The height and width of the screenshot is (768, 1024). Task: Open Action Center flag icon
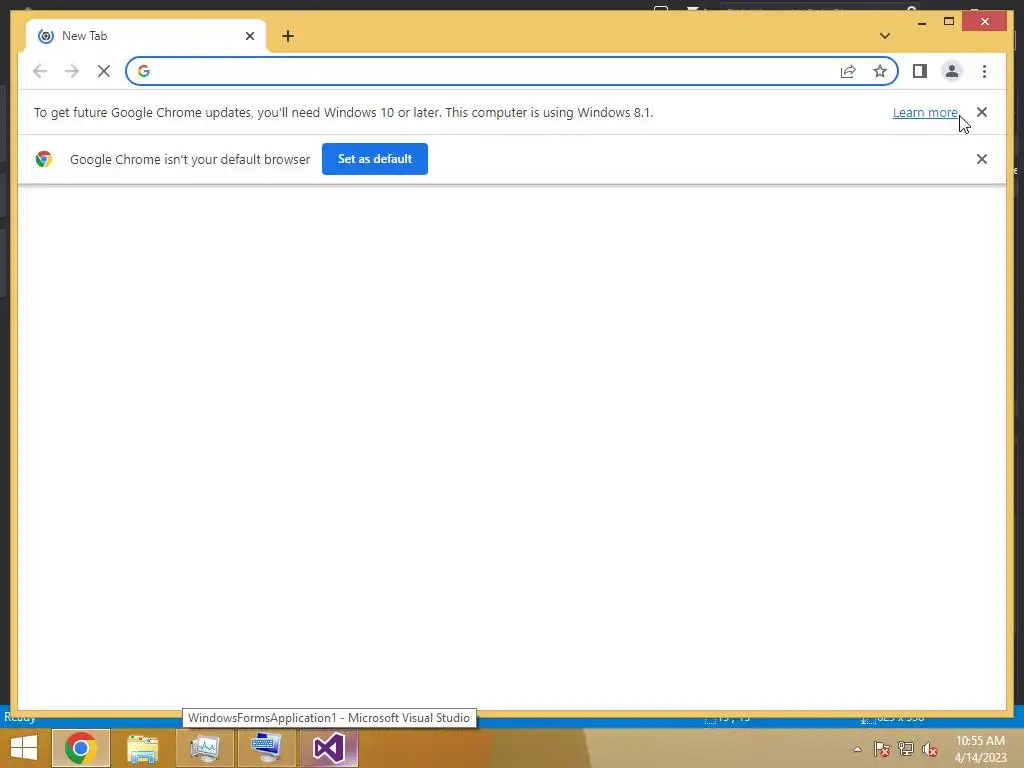pos(882,749)
